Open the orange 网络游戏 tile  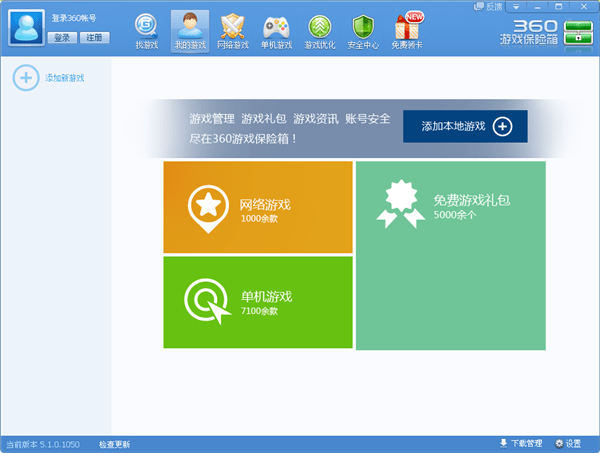[x=258, y=207]
